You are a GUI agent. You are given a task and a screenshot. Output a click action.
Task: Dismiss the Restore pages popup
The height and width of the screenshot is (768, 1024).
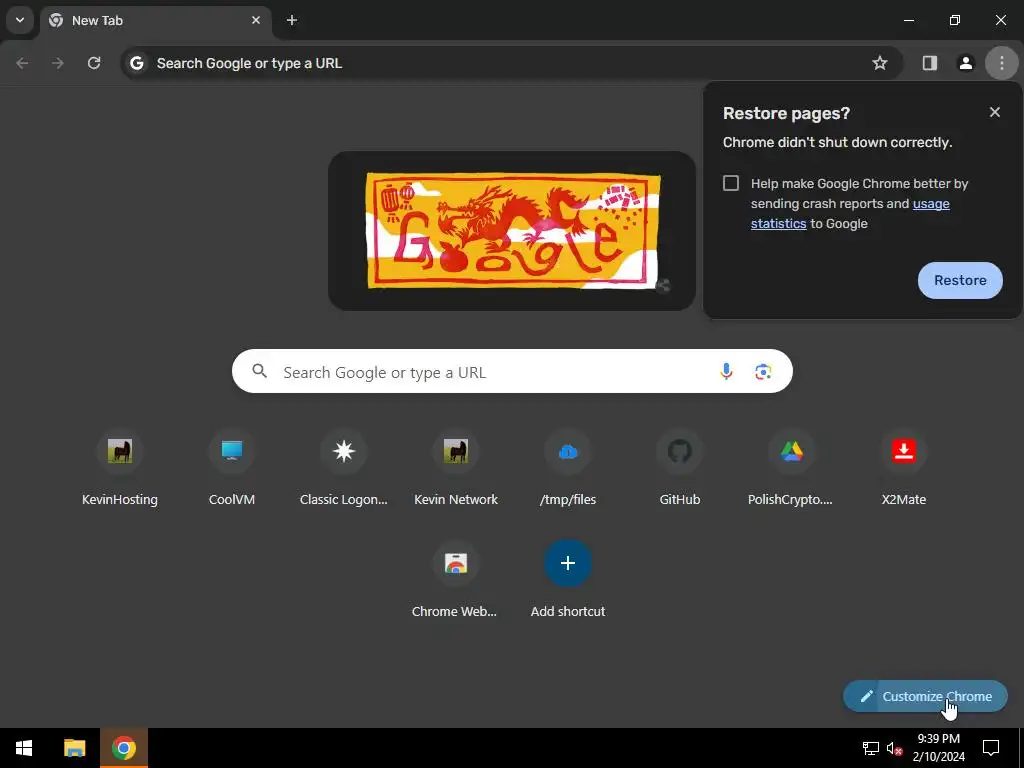click(x=995, y=112)
